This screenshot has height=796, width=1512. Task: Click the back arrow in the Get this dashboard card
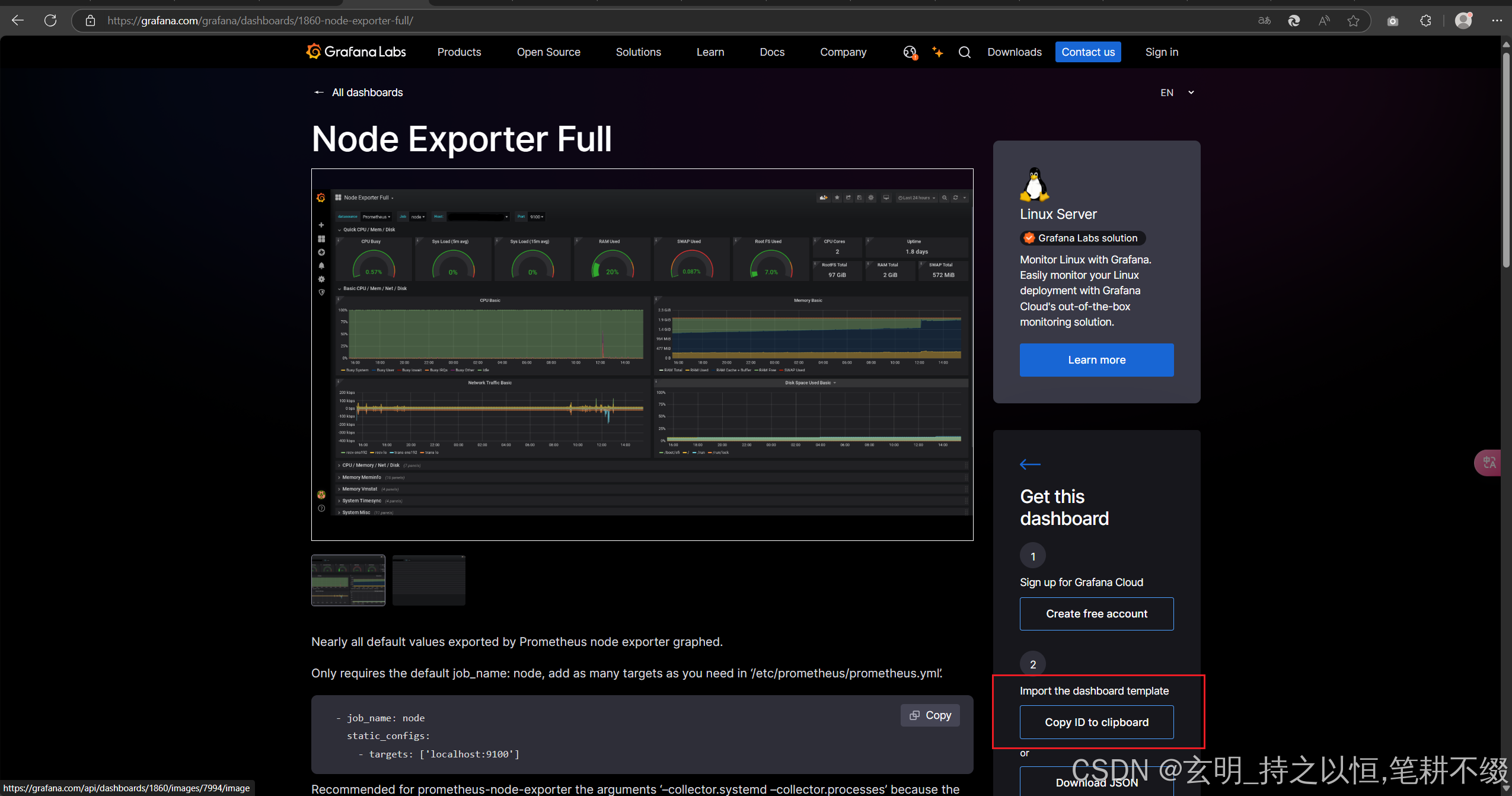pos(1029,464)
